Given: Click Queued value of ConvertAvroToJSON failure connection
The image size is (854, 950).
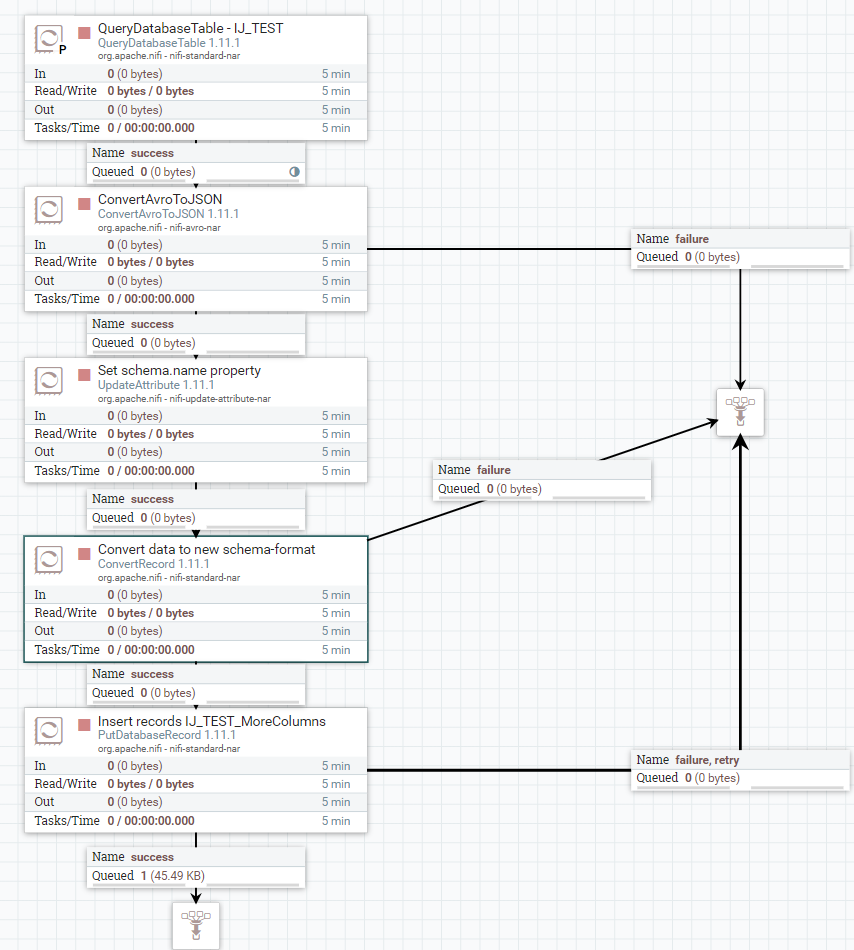Looking at the screenshot, I should pyautogui.click(x=712, y=257).
